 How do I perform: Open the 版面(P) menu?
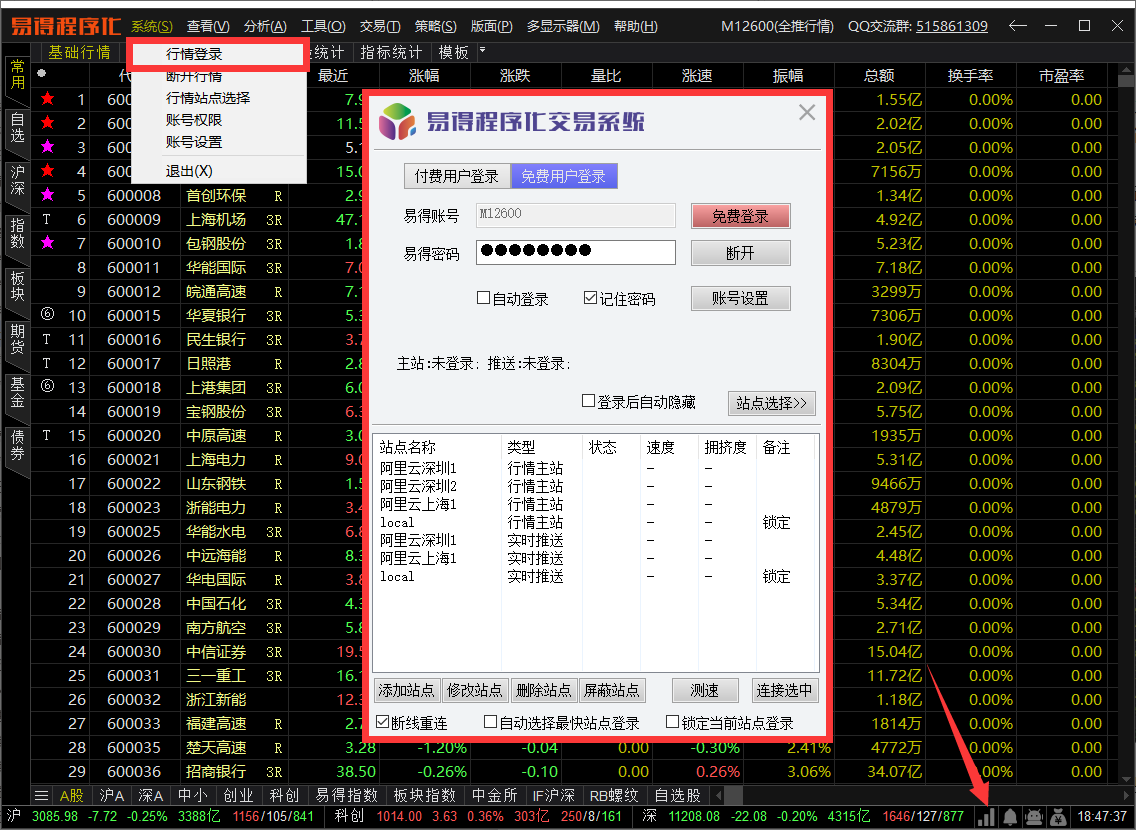tap(492, 26)
